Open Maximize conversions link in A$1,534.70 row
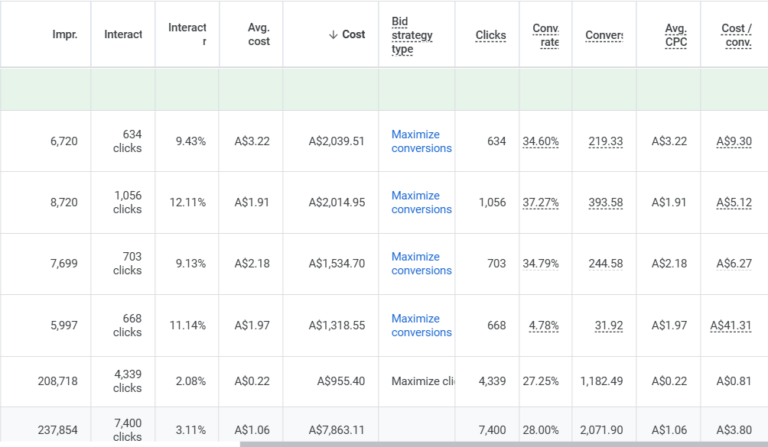Image resolution: width=768 pixels, height=447 pixels. (421, 264)
